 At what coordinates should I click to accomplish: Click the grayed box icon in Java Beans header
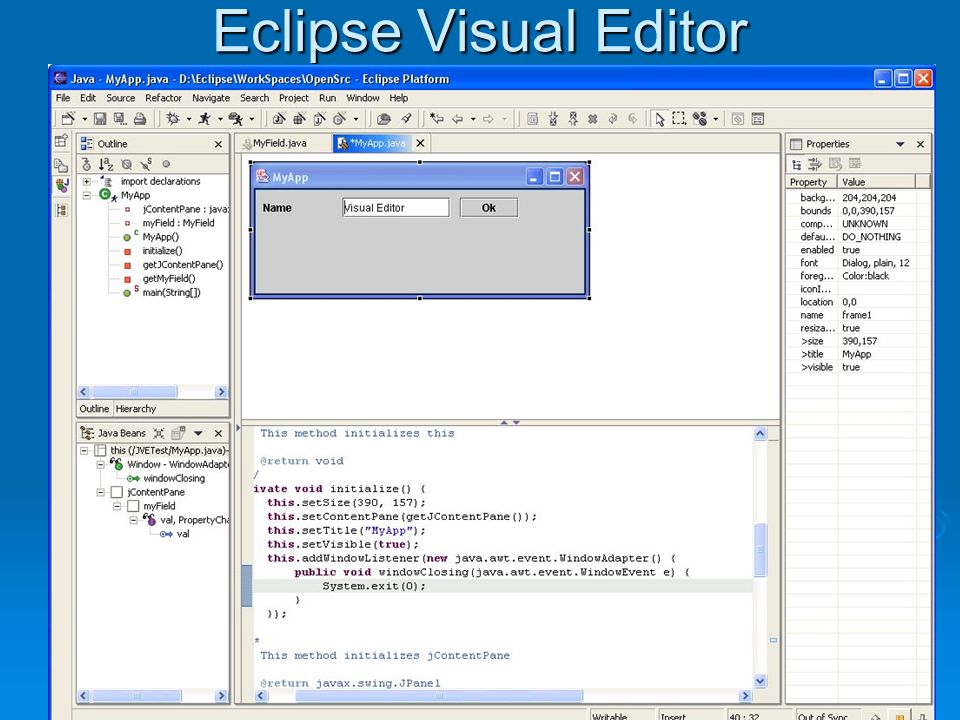point(178,433)
